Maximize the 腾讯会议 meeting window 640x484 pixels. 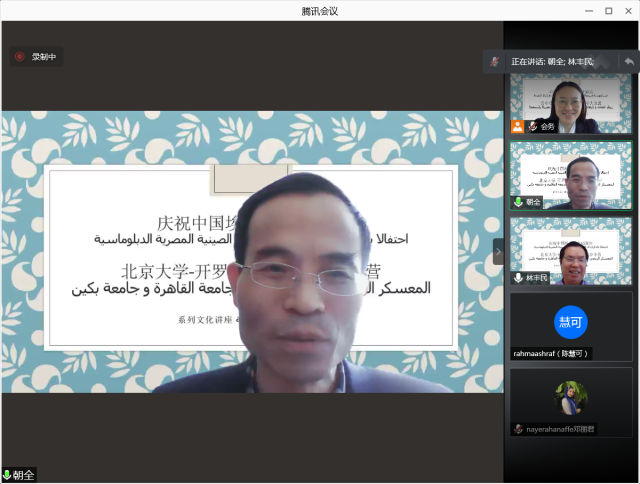(608, 10)
